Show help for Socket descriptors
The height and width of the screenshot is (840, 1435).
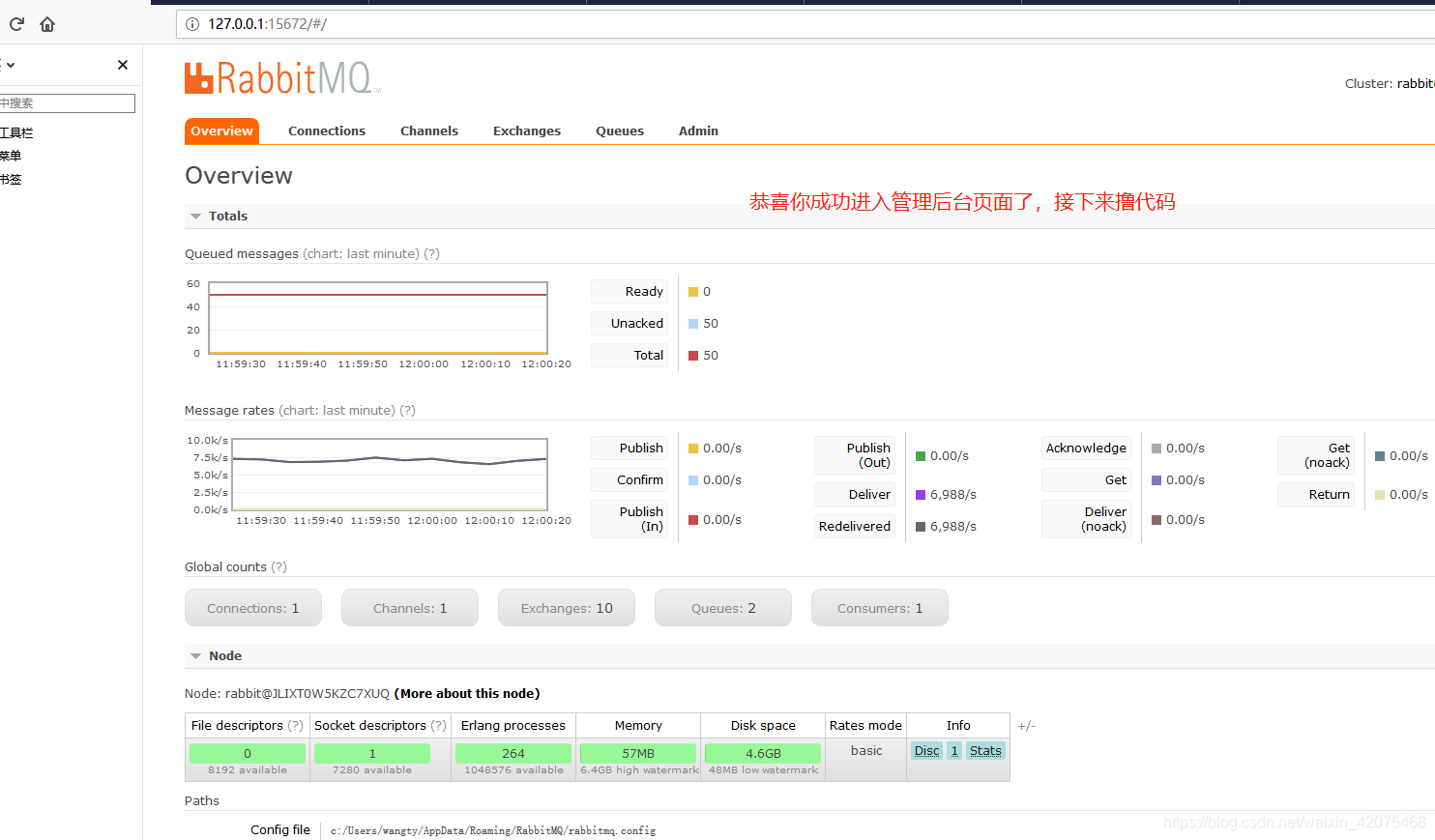click(439, 726)
